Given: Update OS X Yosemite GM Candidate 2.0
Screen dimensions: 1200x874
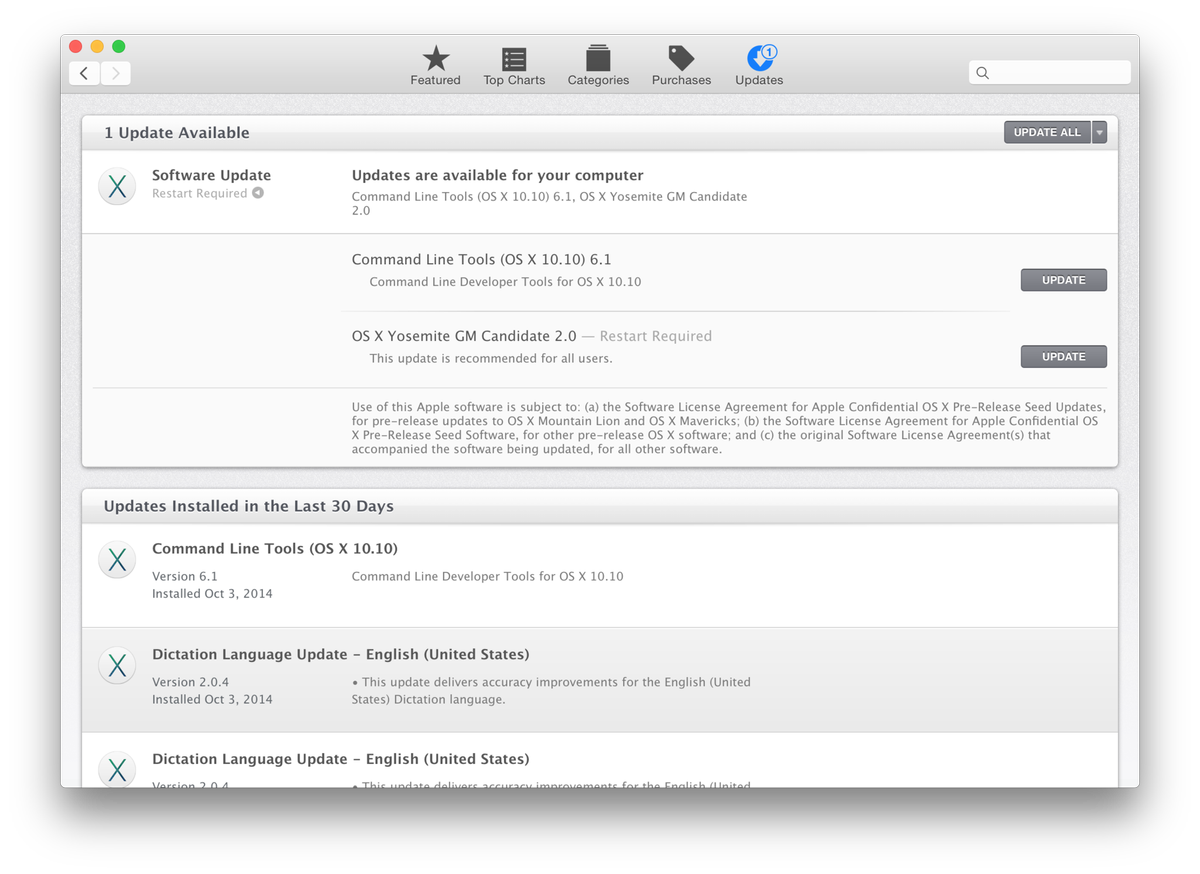Looking at the screenshot, I should click(1063, 356).
